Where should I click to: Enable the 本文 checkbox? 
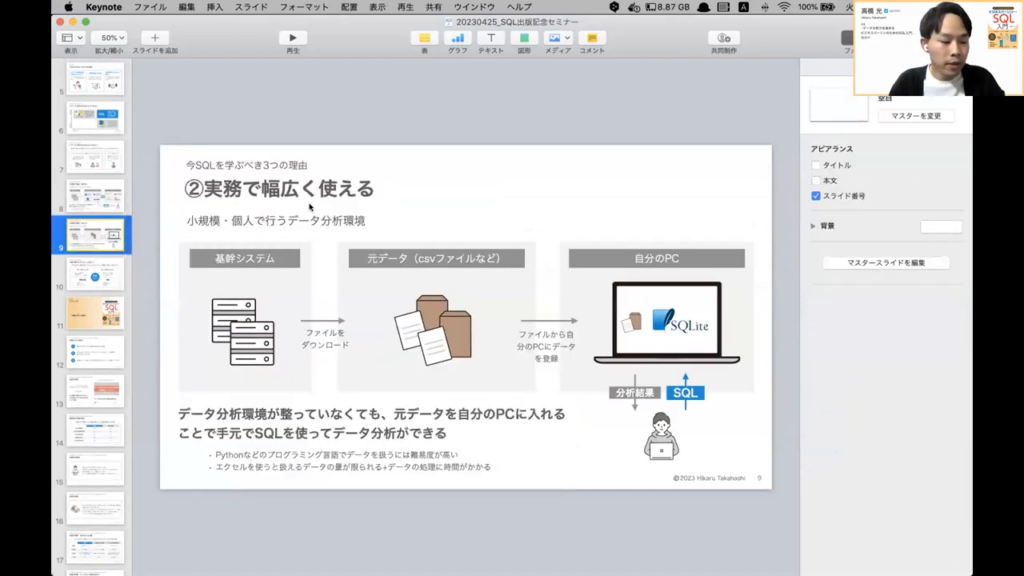tap(816, 180)
